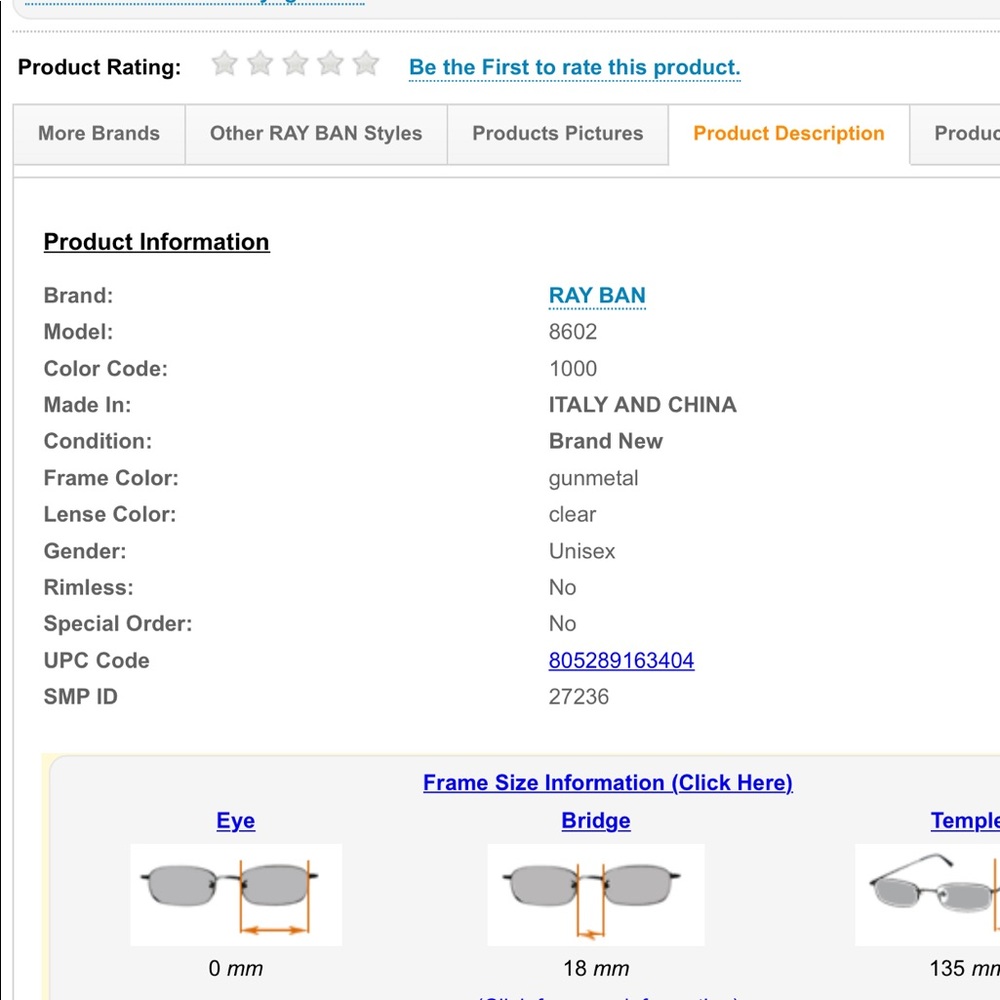Click Eye size glasses diagram image
Screen dimensions: 1000x1000
click(x=236, y=895)
